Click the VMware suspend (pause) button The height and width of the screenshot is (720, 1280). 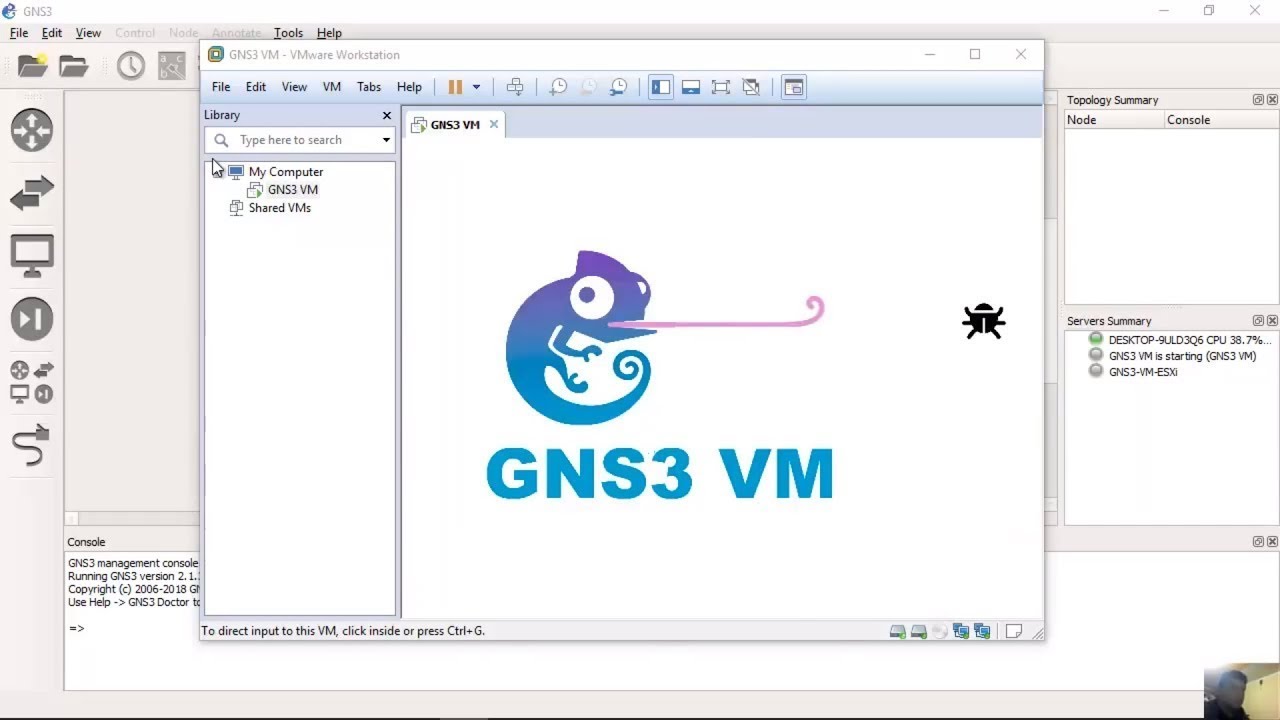pos(455,87)
